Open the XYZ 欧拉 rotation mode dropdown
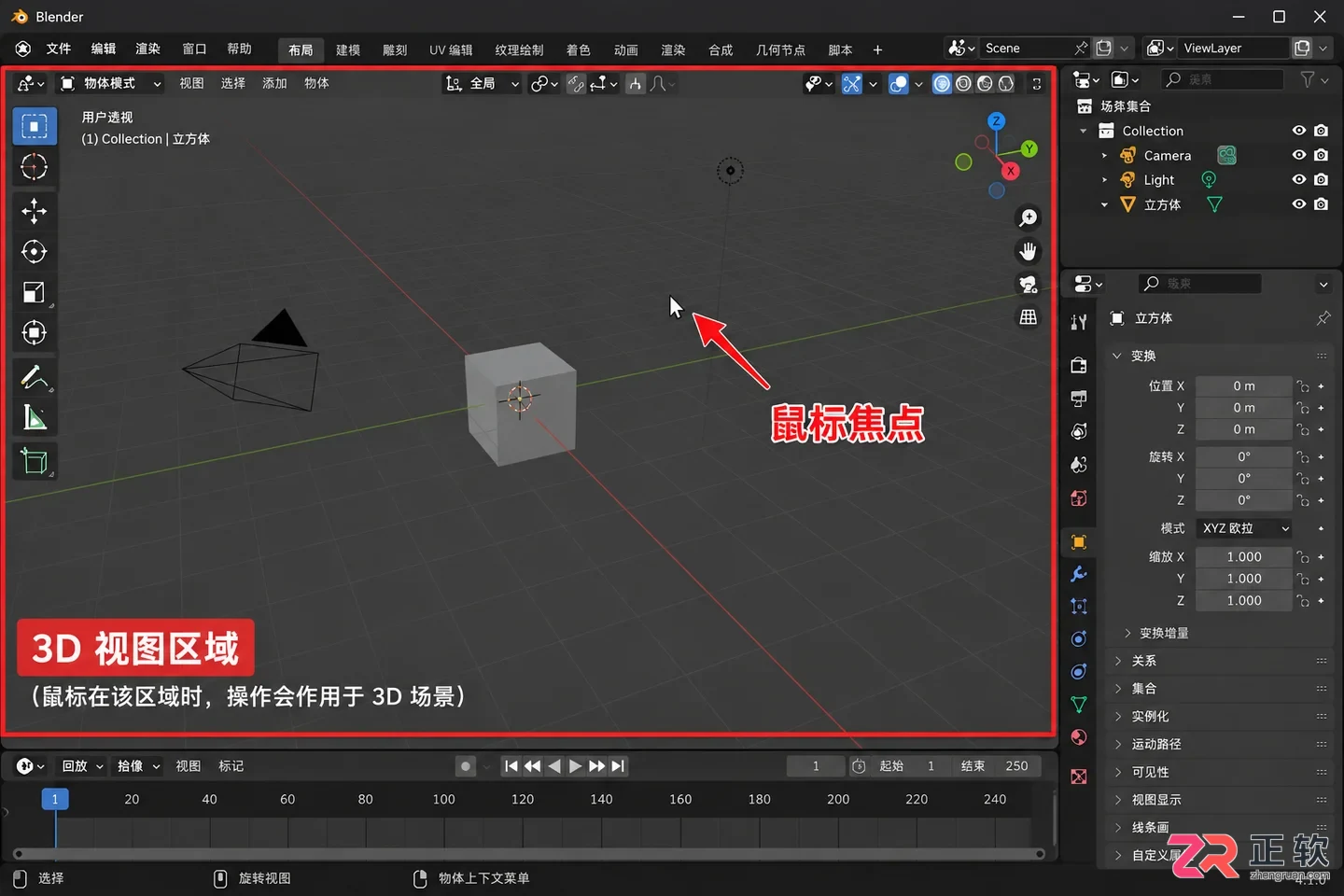This screenshot has height=896, width=1344. 1245,528
